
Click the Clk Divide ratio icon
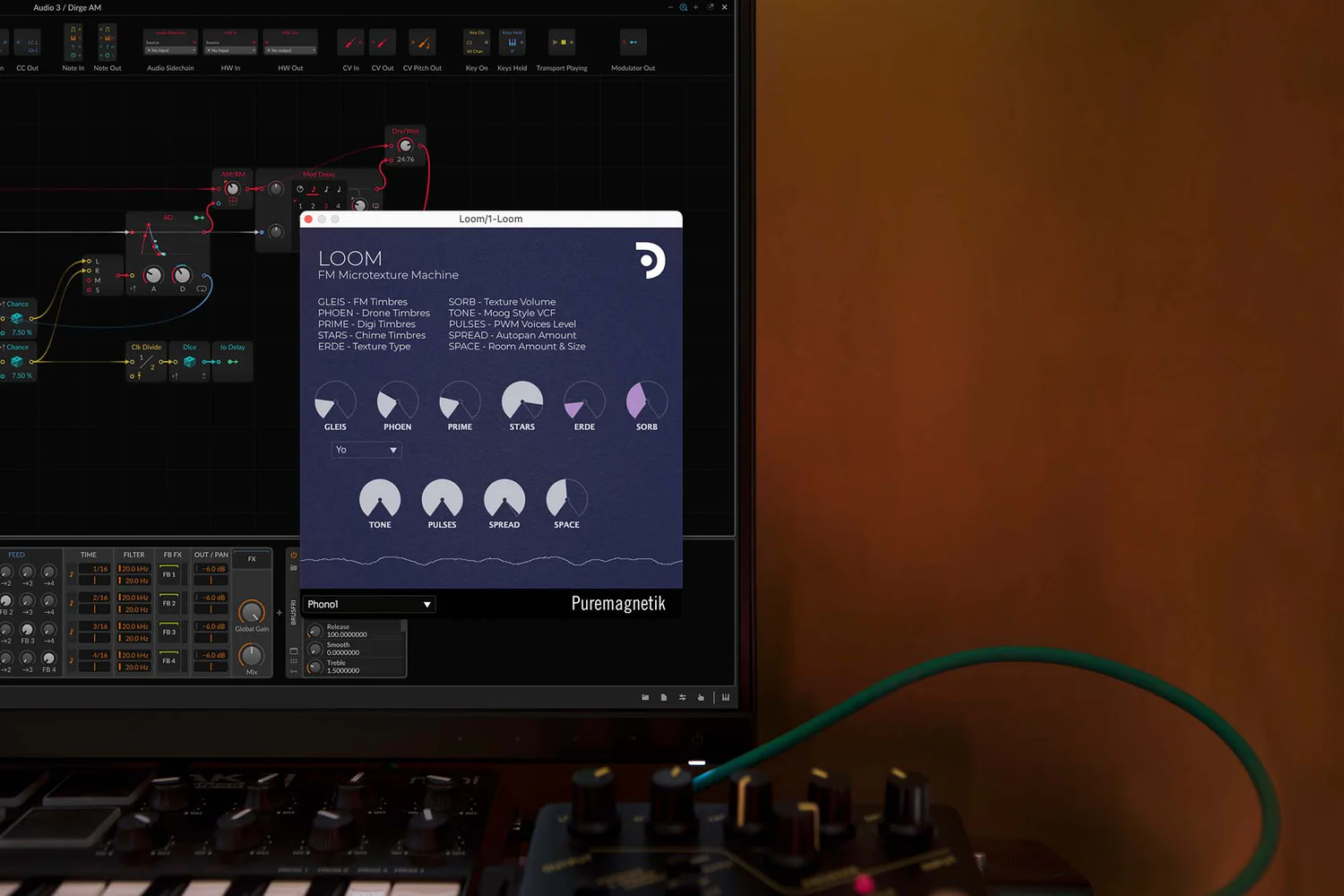pyautogui.click(x=147, y=362)
